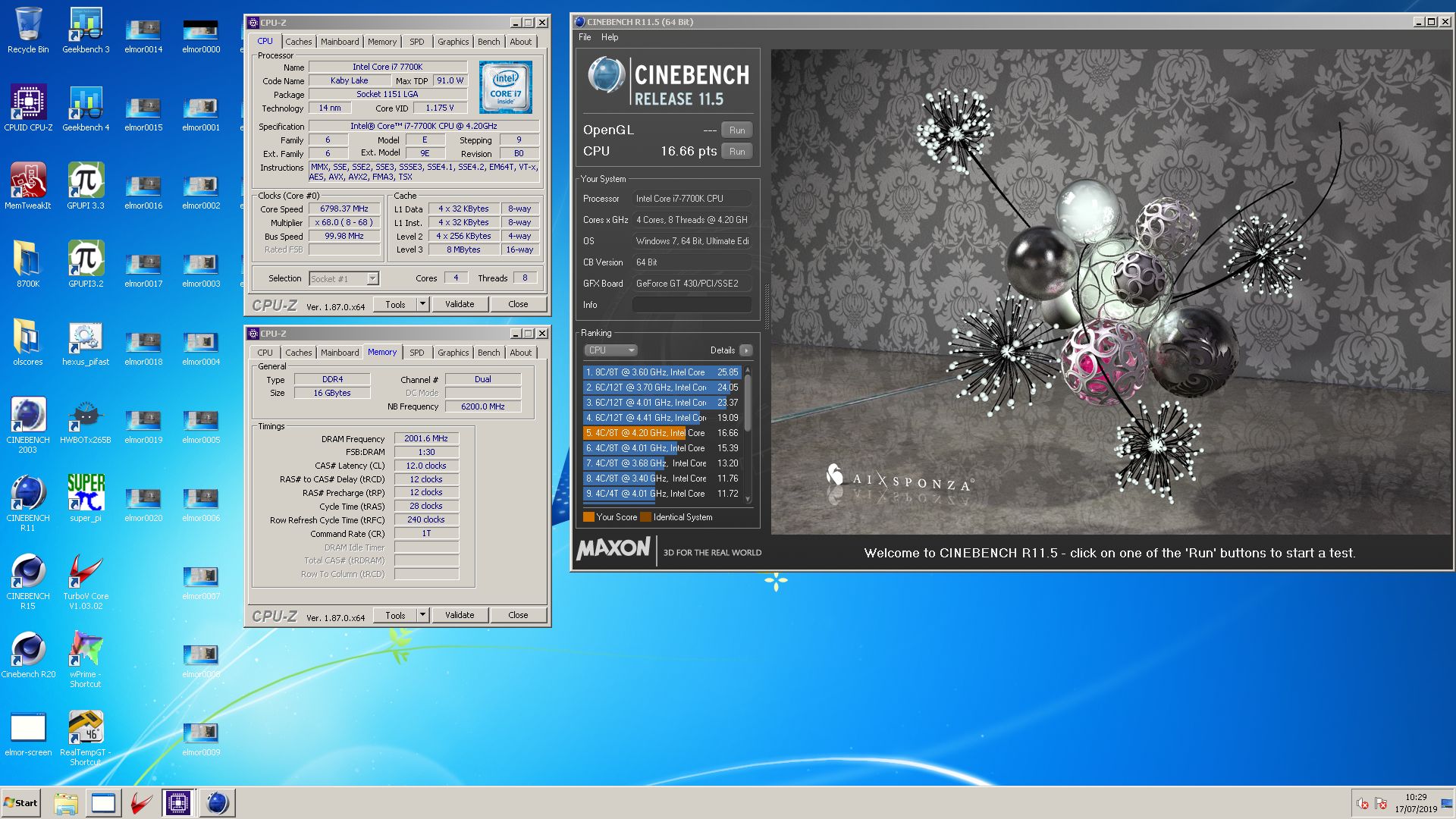
Task: Expand Tools dropdown arrow in bottom CPU-Z
Action: pyautogui.click(x=422, y=615)
